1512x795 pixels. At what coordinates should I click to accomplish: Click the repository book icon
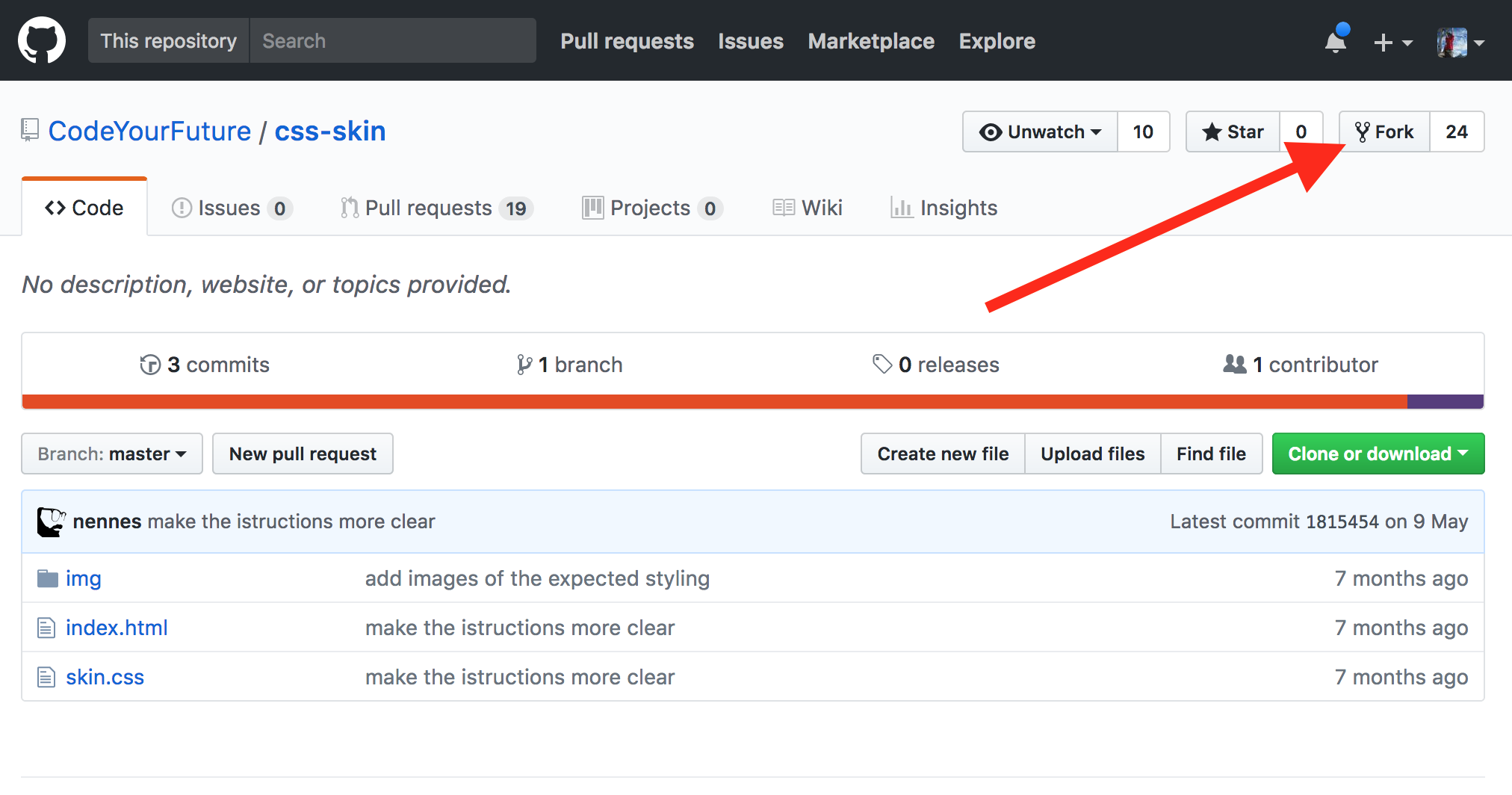[30, 130]
